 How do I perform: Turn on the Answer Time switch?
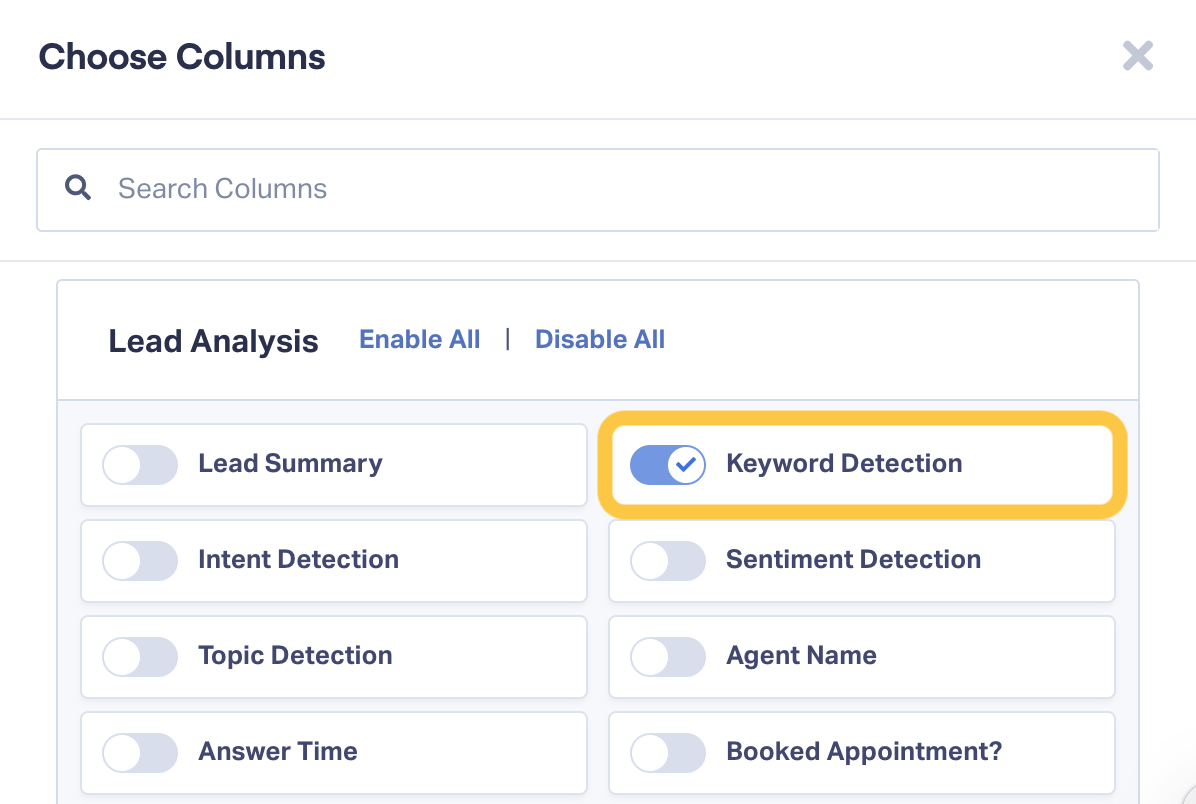pos(140,753)
